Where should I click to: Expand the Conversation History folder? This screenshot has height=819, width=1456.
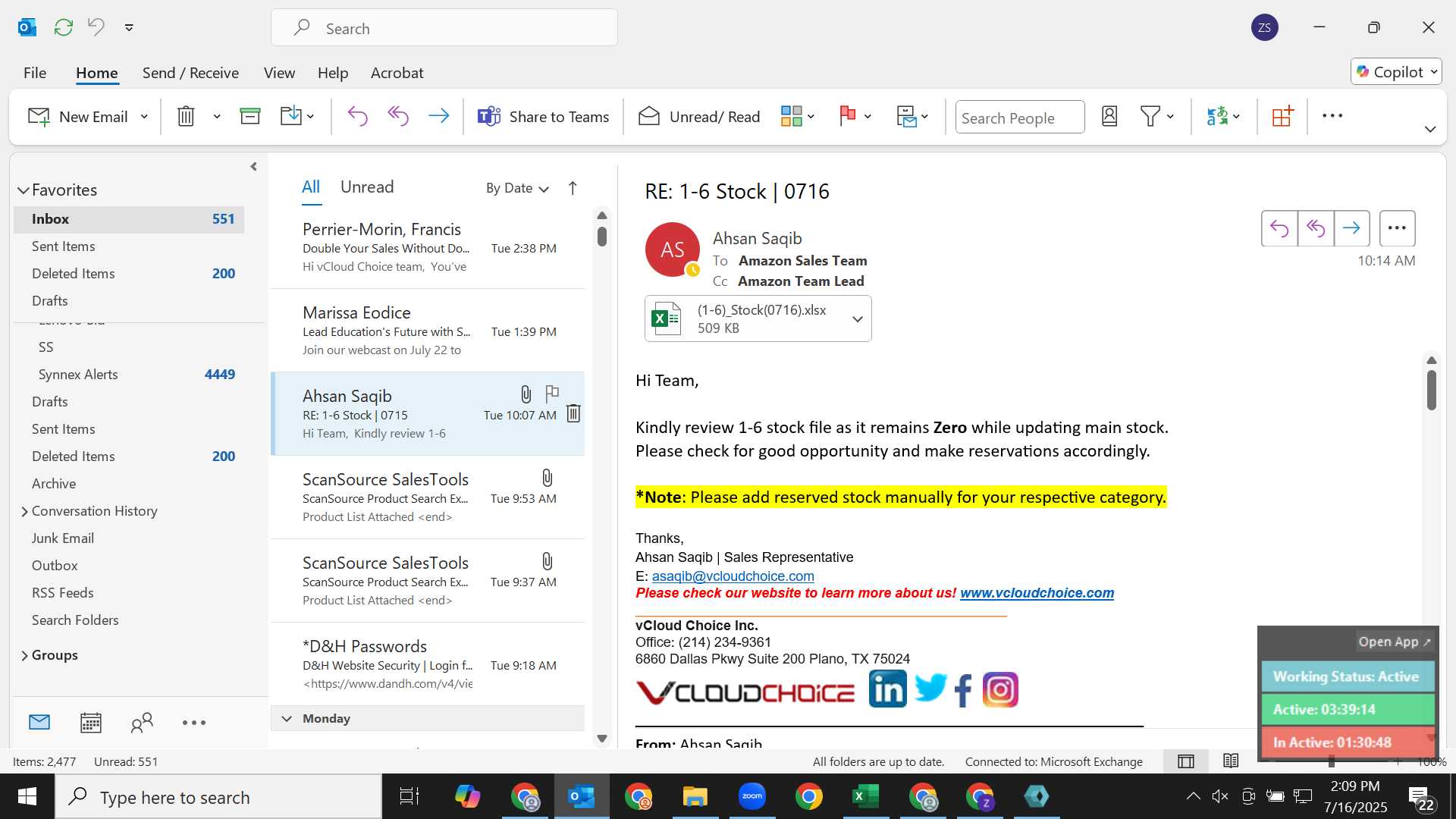[24, 512]
